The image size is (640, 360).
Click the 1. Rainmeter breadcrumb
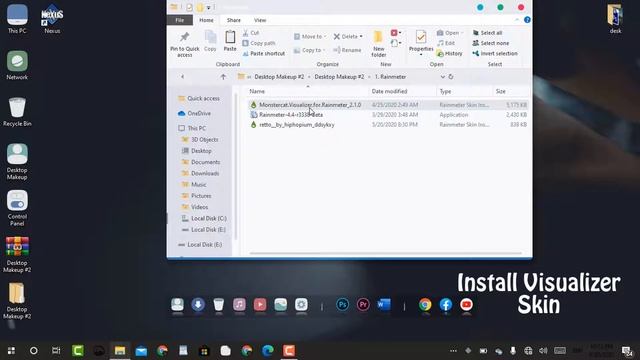click(x=390, y=77)
